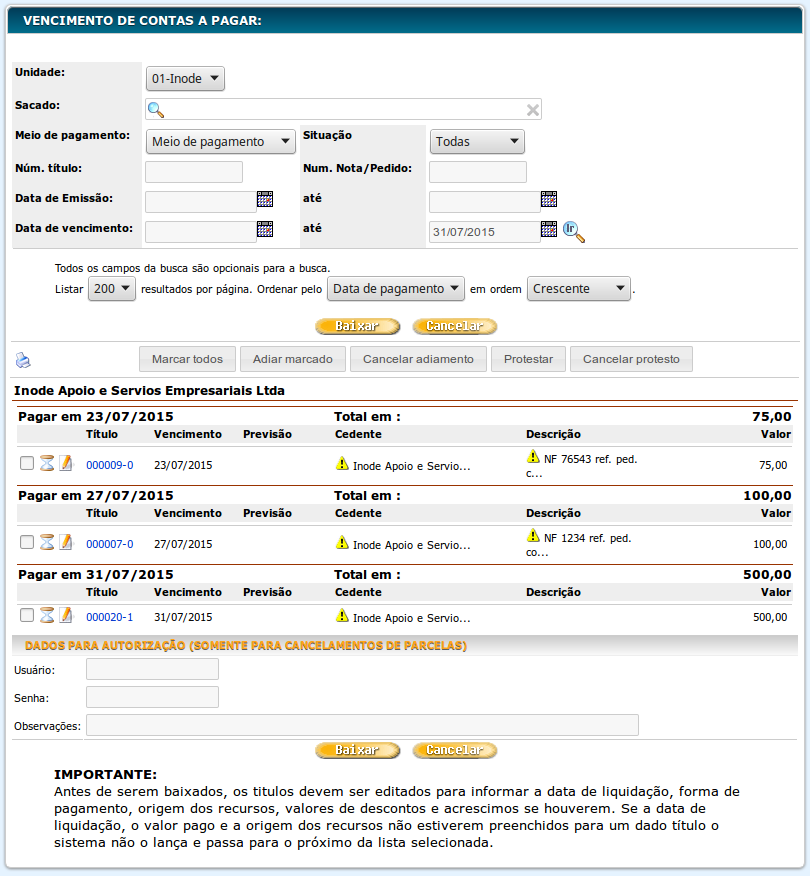The width and height of the screenshot is (810, 876).
Task: Open calendar for Data de vencimento start
Action: pos(265,229)
